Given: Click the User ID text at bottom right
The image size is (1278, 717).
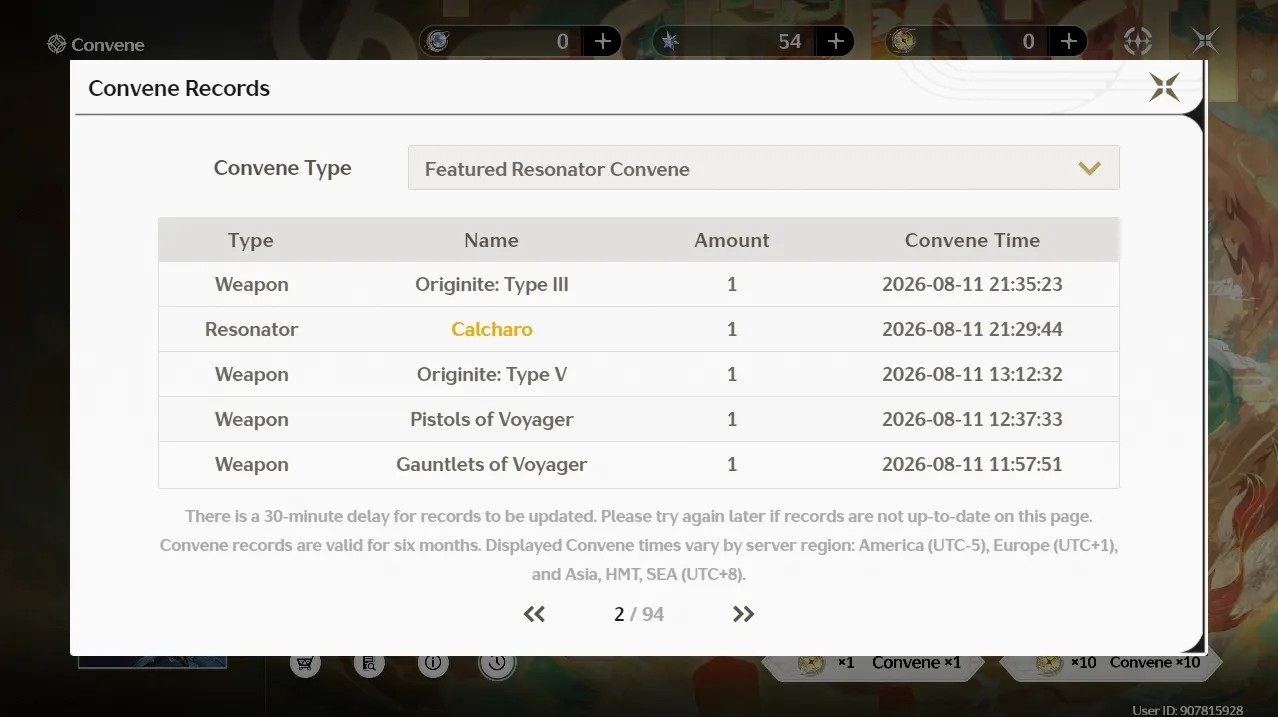Looking at the screenshot, I should [1188, 710].
